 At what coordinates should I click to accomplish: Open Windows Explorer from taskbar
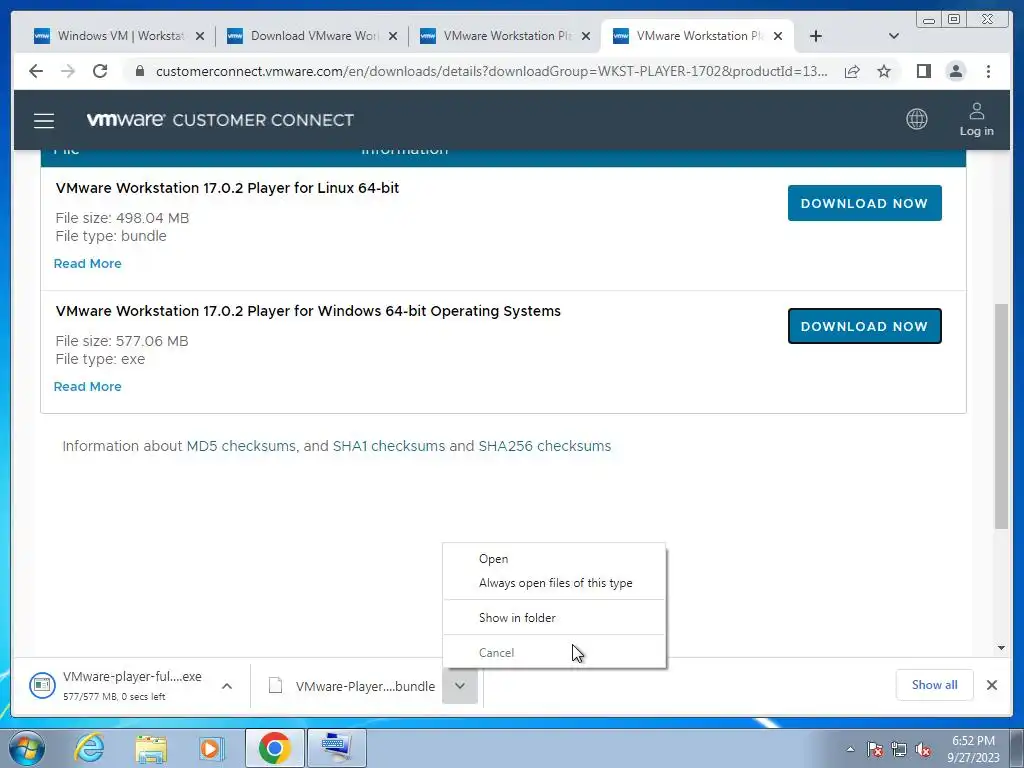[x=151, y=748]
